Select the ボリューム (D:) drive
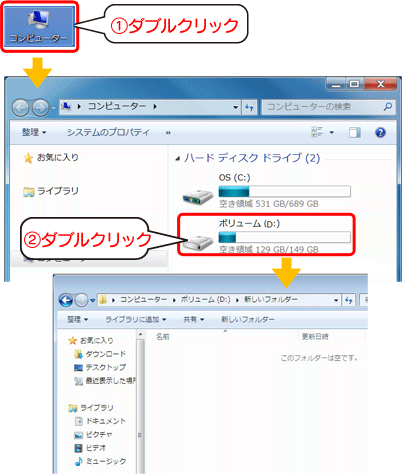This screenshot has height=474, width=402. pos(266,235)
